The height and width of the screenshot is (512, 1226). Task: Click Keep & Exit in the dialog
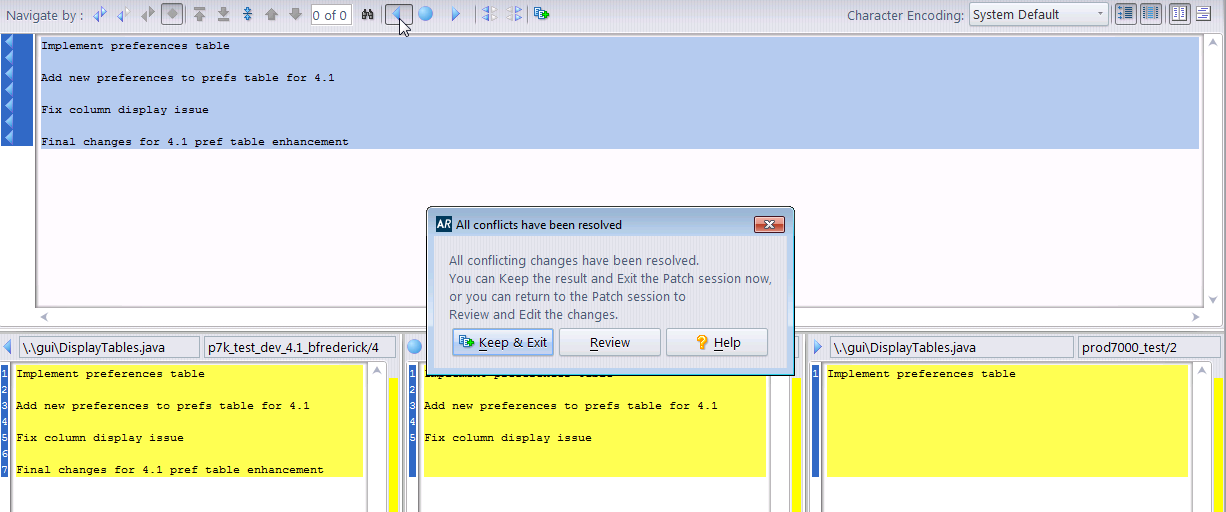tap(503, 342)
